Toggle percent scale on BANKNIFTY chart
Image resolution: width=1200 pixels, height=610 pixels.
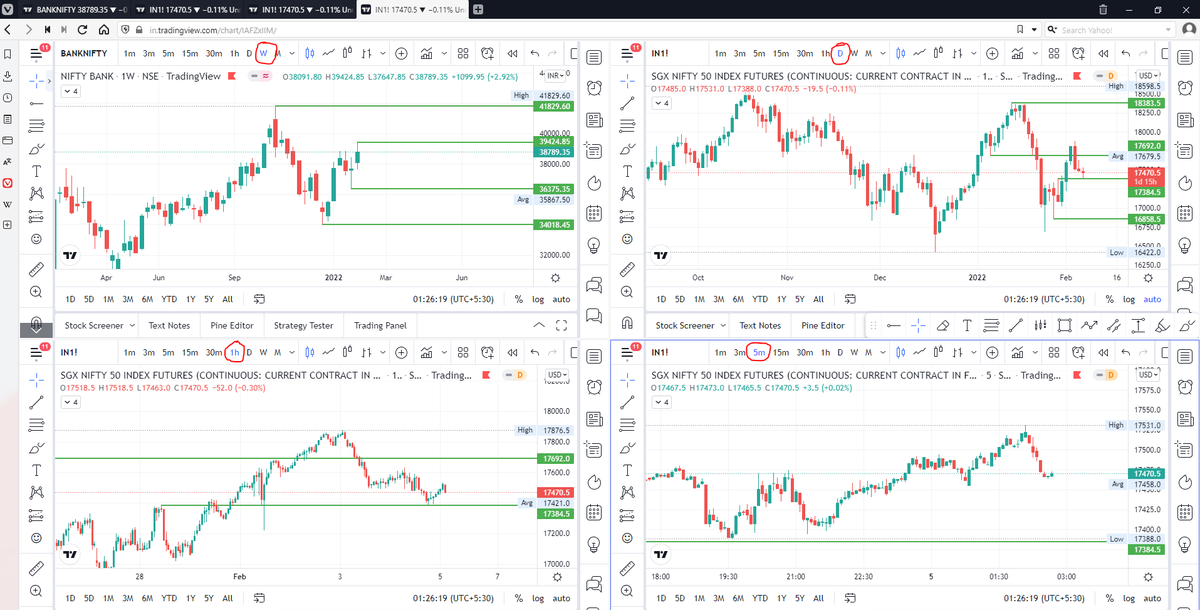coord(518,298)
